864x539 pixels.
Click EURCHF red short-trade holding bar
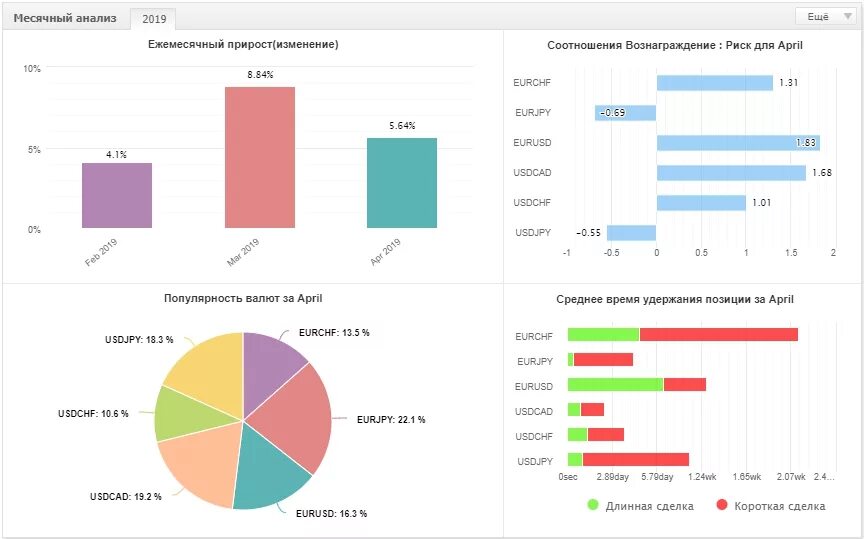(x=719, y=335)
